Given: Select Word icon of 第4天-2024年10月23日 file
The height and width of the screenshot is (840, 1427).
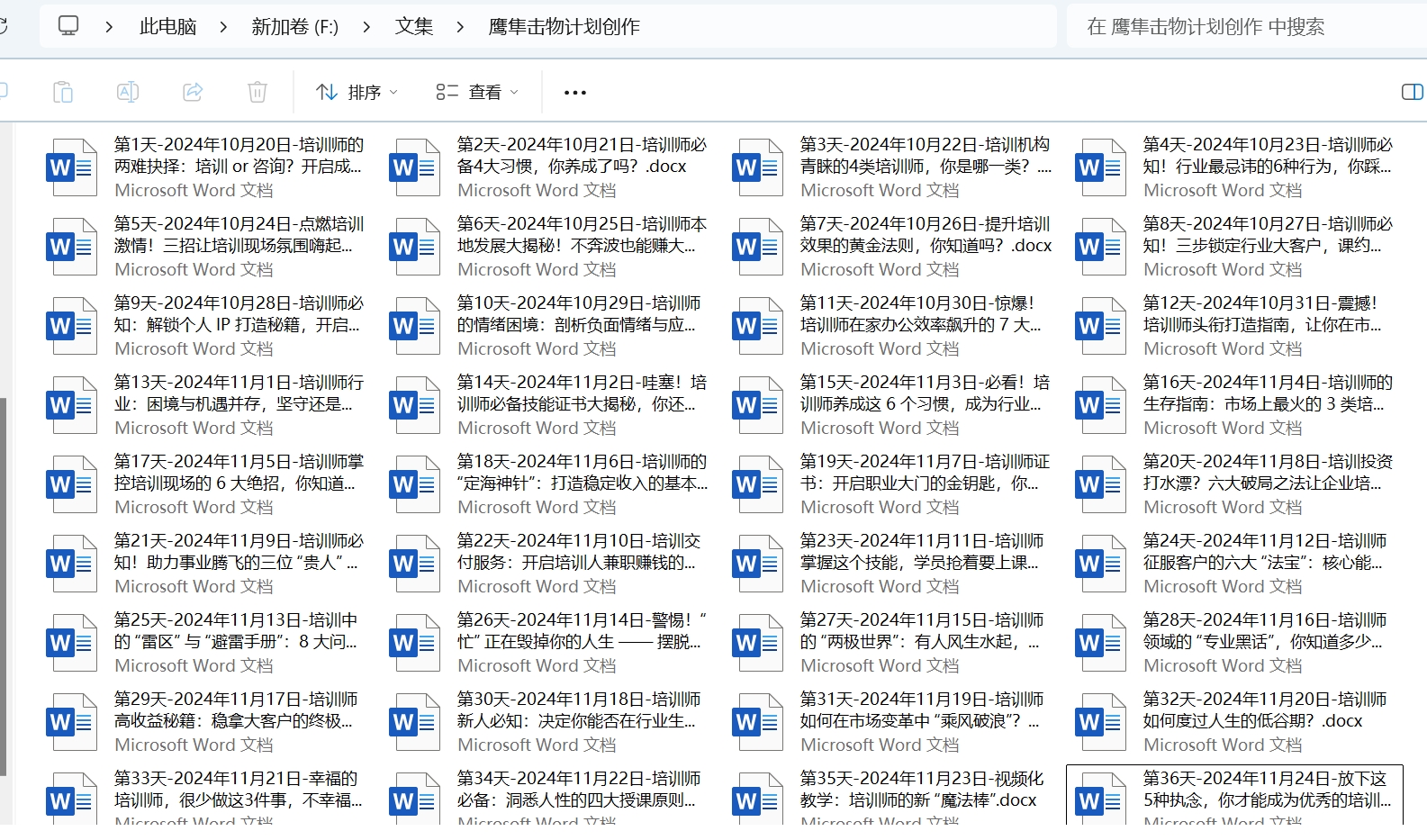Looking at the screenshot, I should (1100, 167).
